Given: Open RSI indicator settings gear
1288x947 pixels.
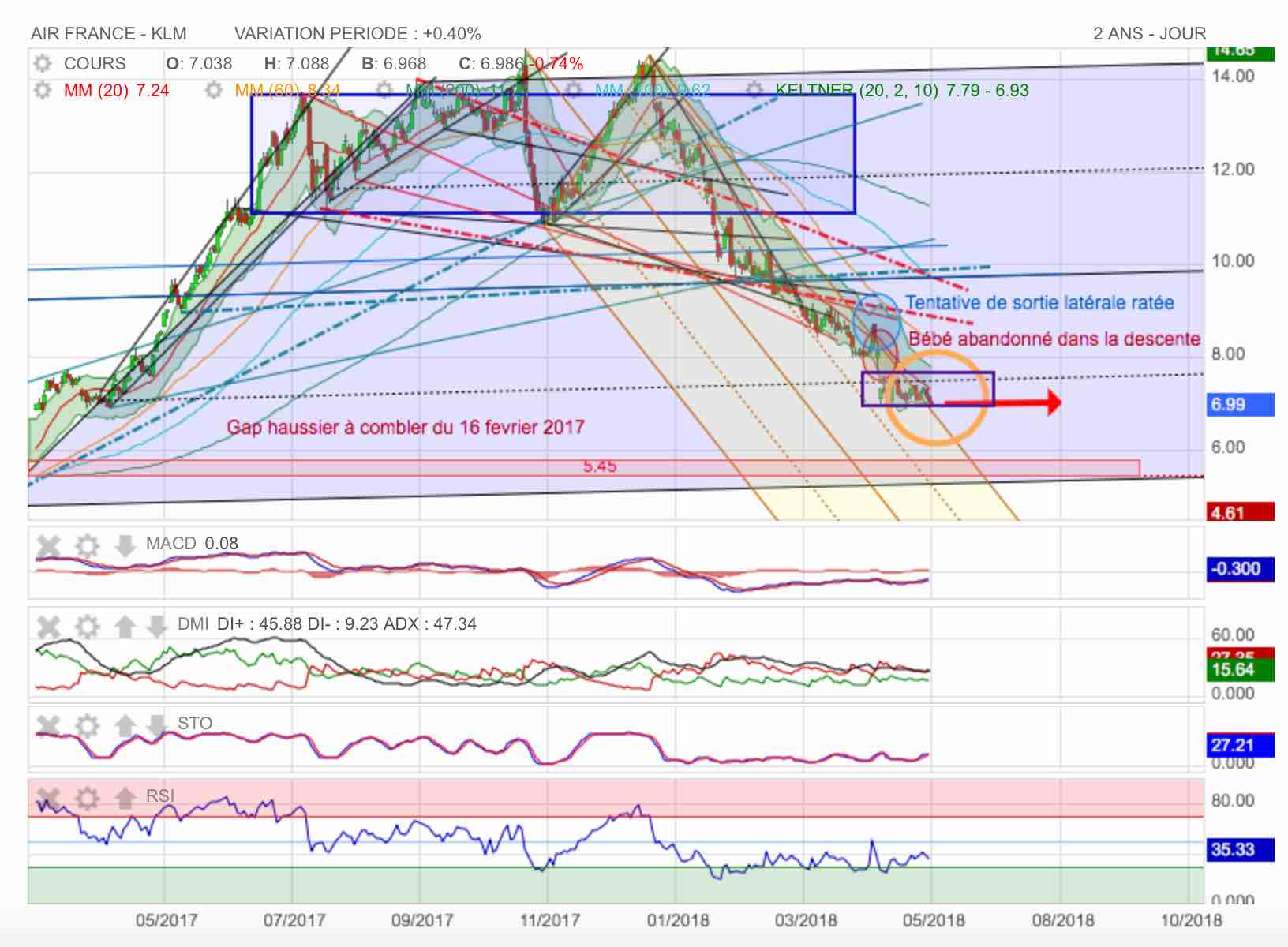Looking at the screenshot, I should pyautogui.click(x=87, y=798).
